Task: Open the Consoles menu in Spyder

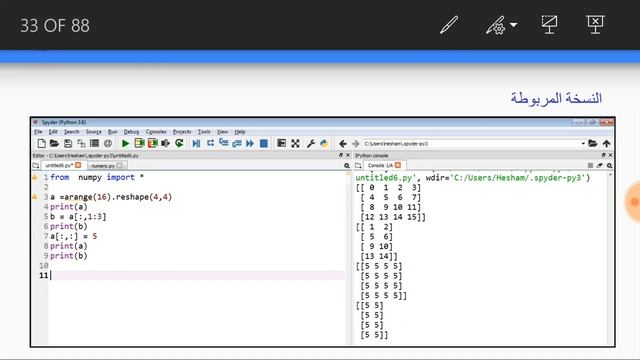Action: [156, 132]
